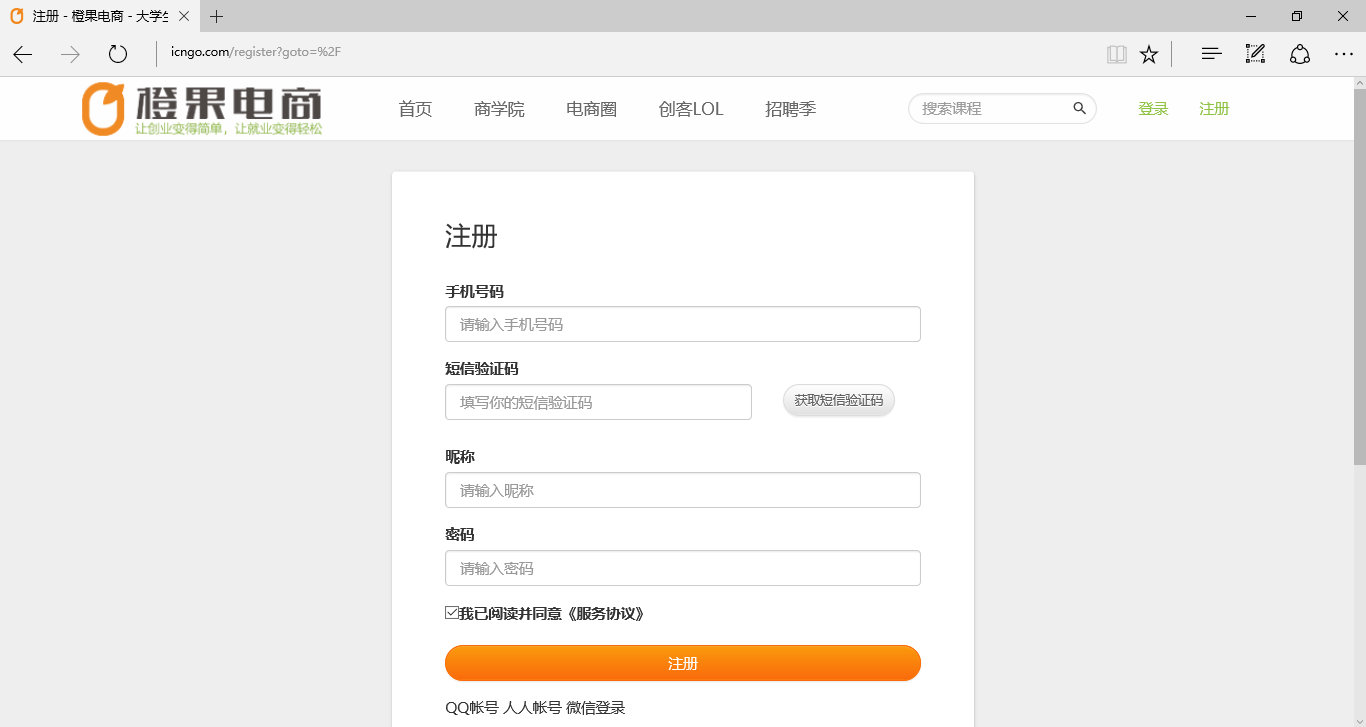Click the search magnifier icon

tap(1079, 108)
